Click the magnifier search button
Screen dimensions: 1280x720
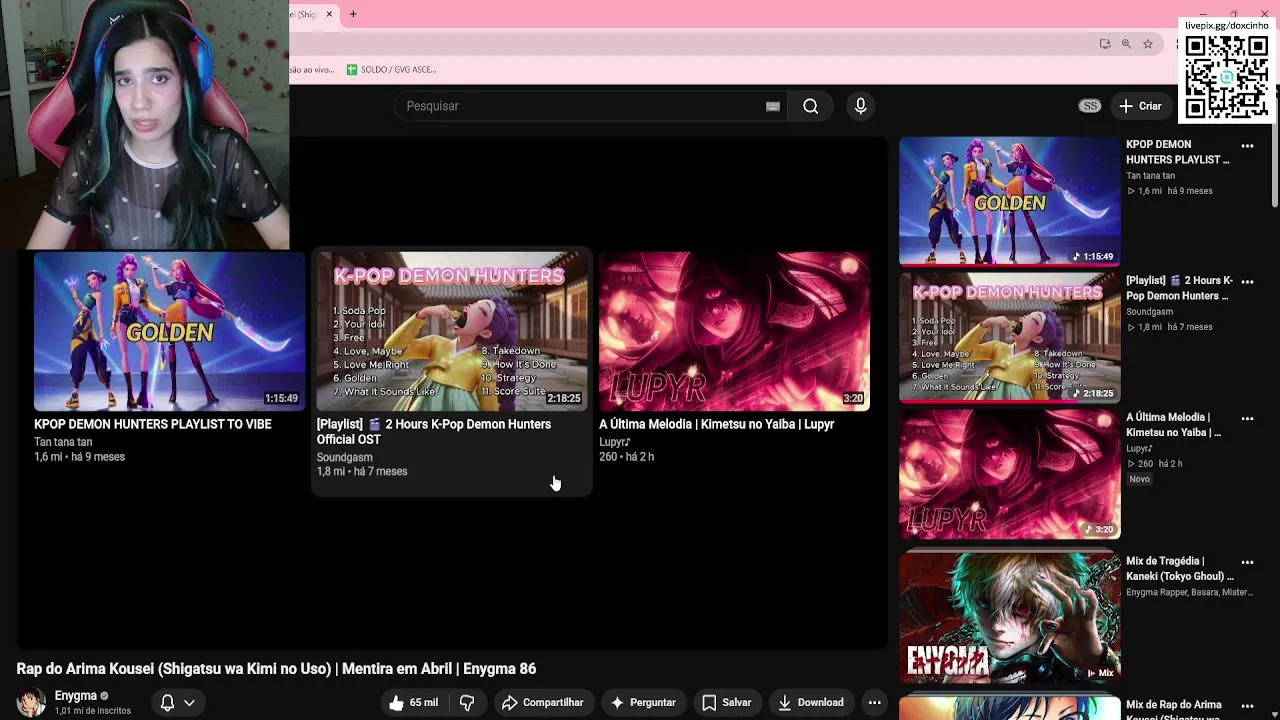(x=811, y=106)
